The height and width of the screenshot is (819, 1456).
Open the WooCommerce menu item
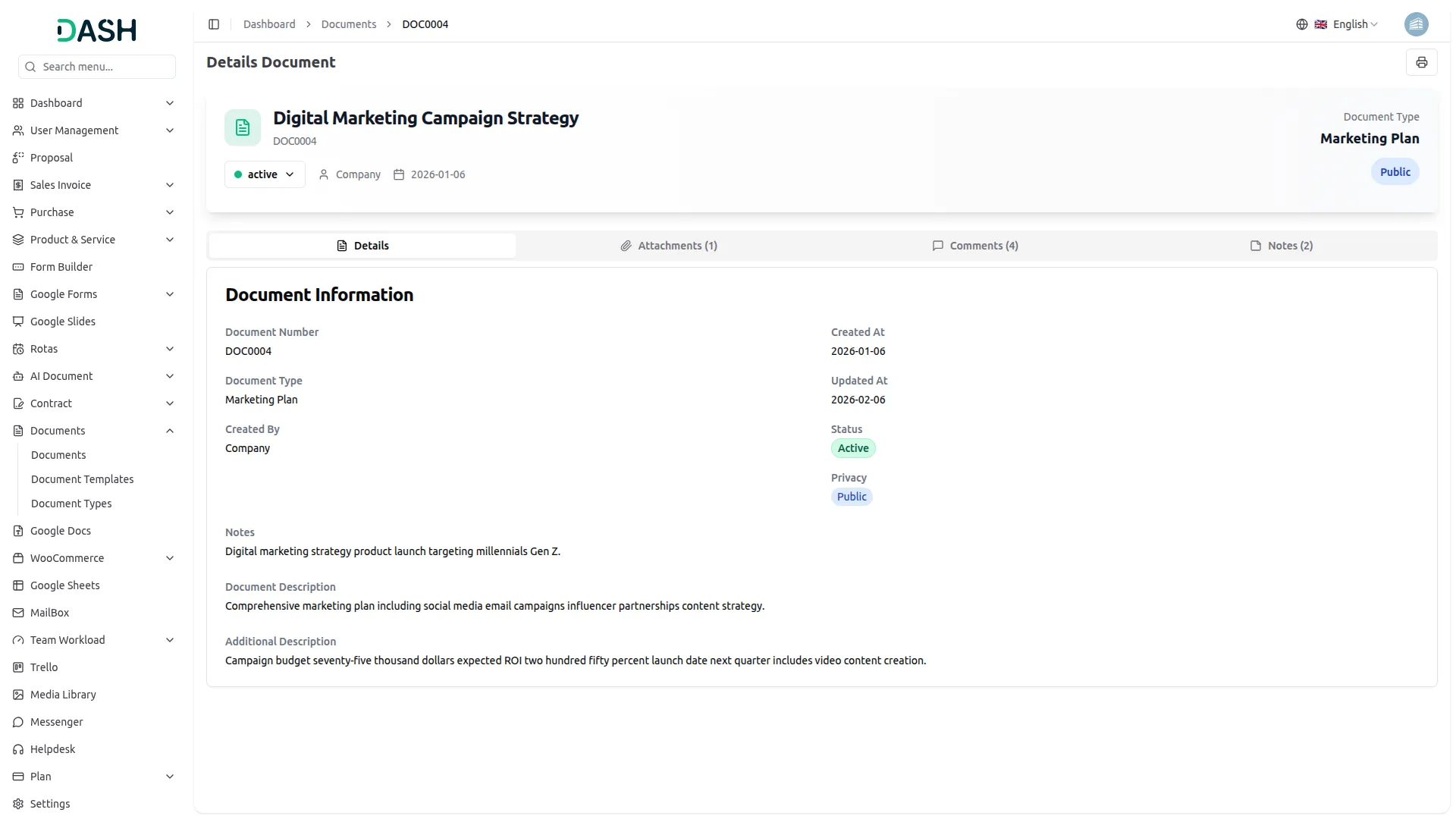[94, 558]
